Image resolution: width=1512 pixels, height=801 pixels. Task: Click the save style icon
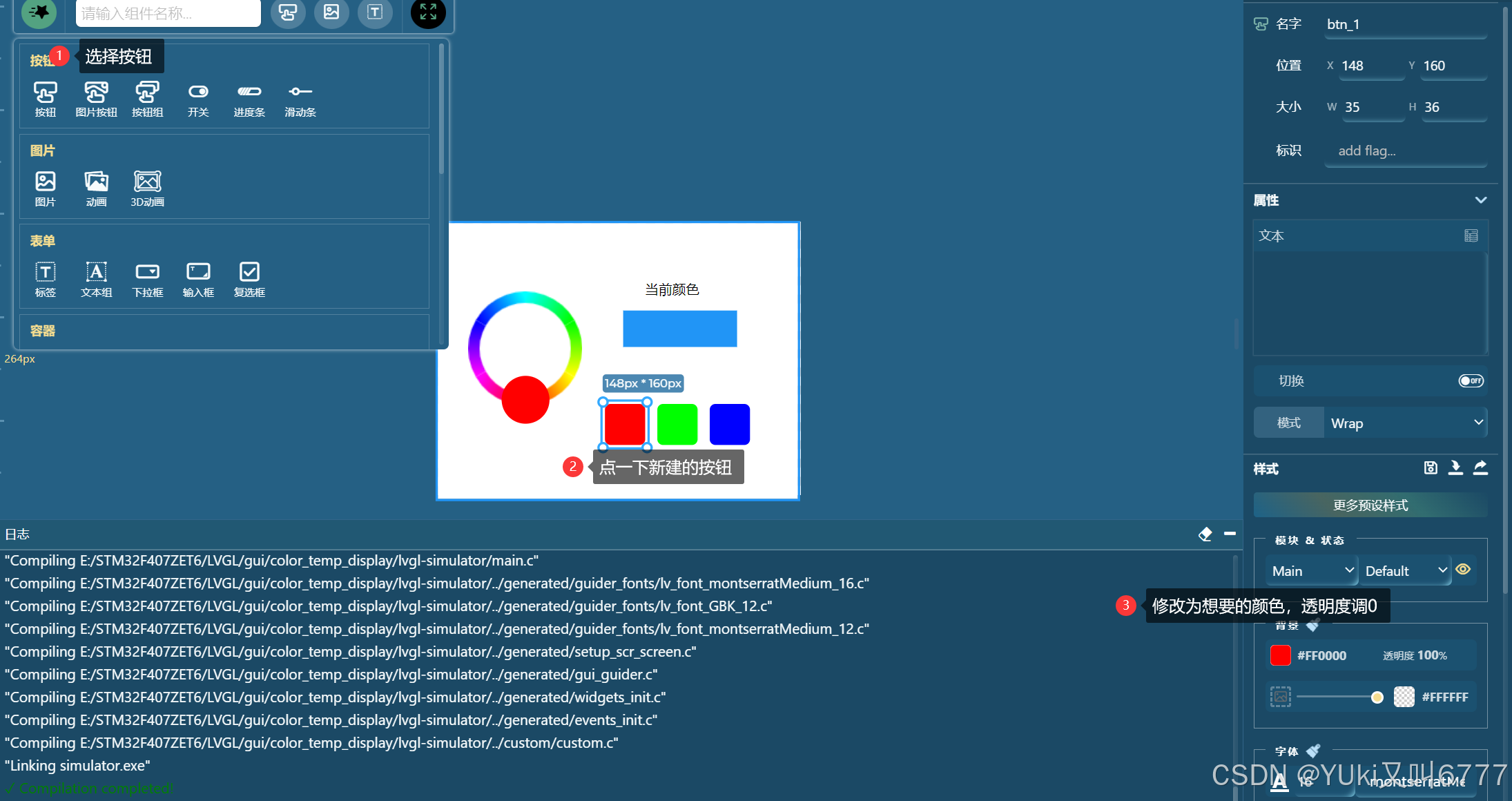click(x=1431, y=468)
